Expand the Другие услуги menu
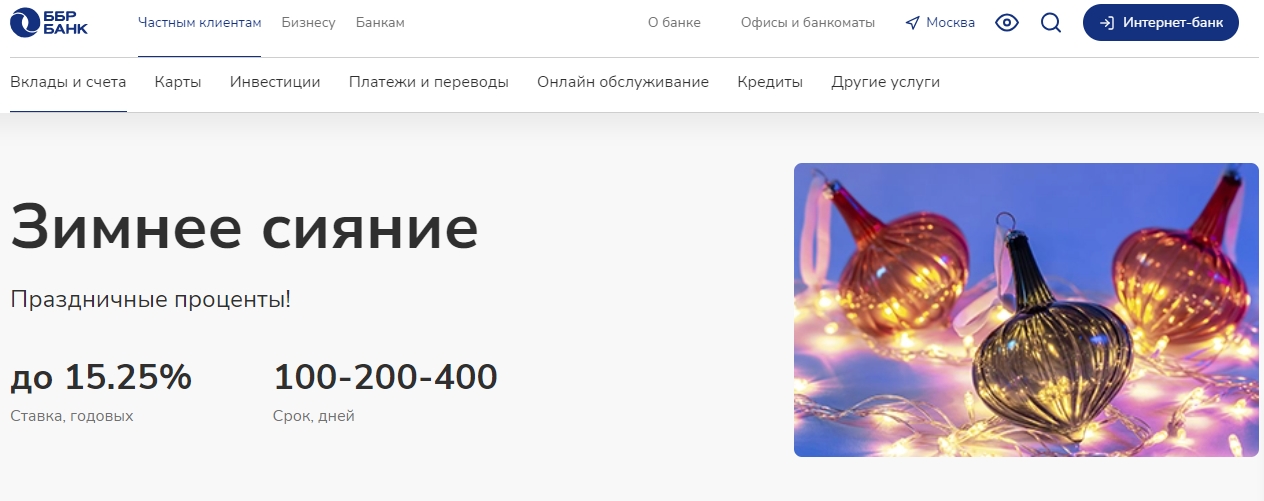This screenshot has width=1264, height=501. 886,82
